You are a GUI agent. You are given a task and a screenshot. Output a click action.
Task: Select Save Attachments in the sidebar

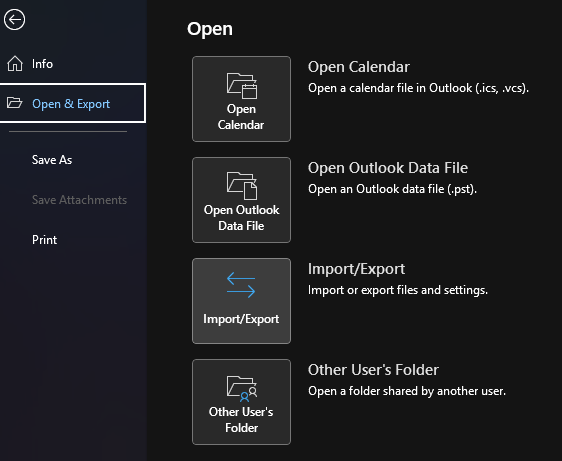tap(79, 200)
